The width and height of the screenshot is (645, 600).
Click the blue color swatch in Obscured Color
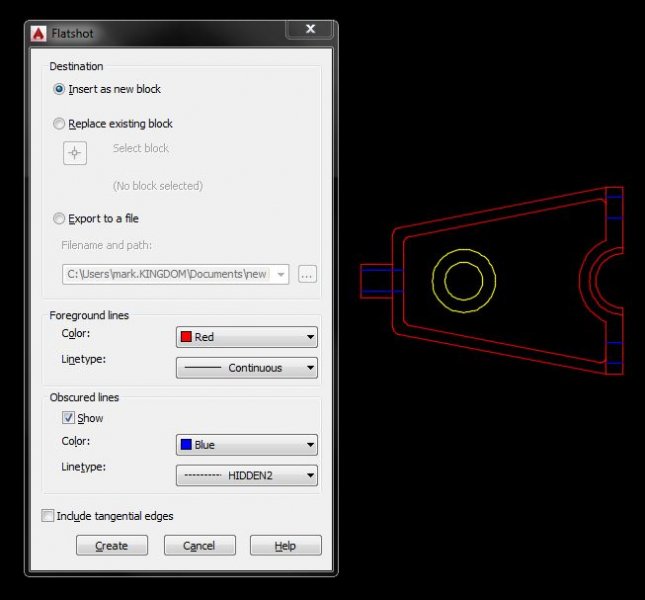coord(186,445)
